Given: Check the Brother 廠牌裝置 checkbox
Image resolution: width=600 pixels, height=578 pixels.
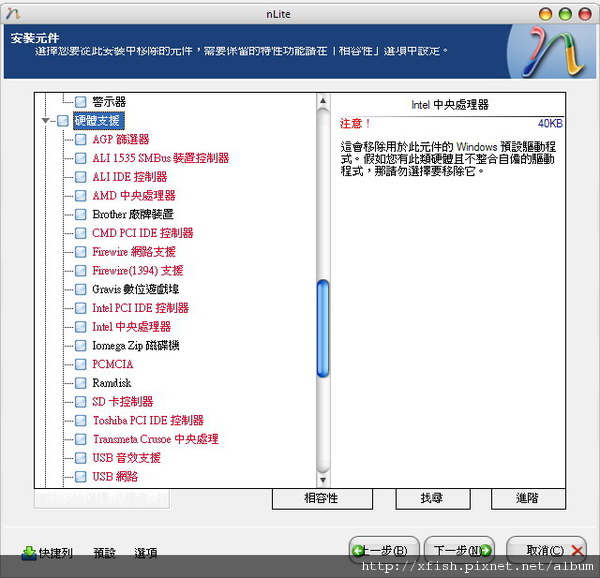Looking at the screenshot, I should tap(80, 214).
